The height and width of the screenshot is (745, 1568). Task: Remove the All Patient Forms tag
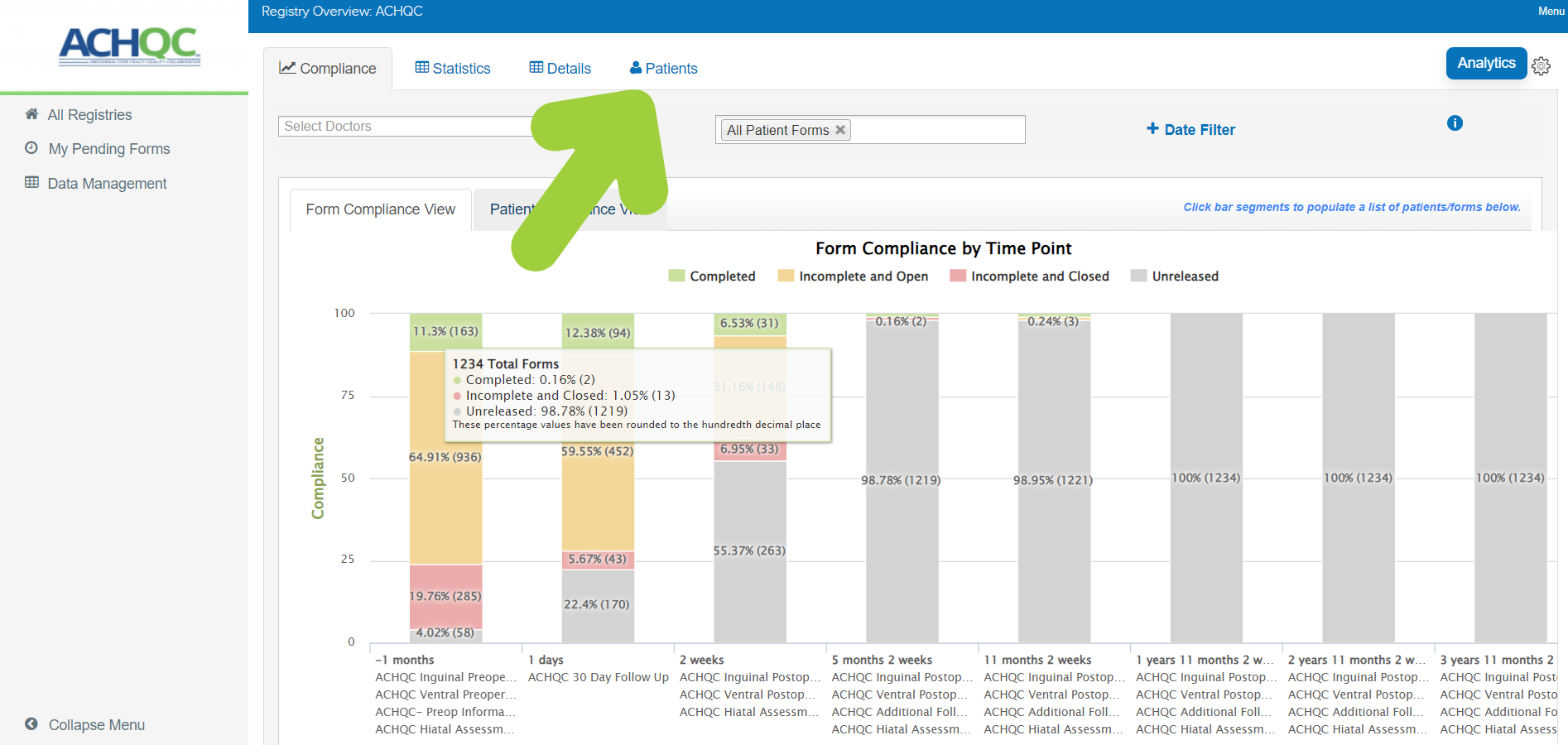coord(840,130)
